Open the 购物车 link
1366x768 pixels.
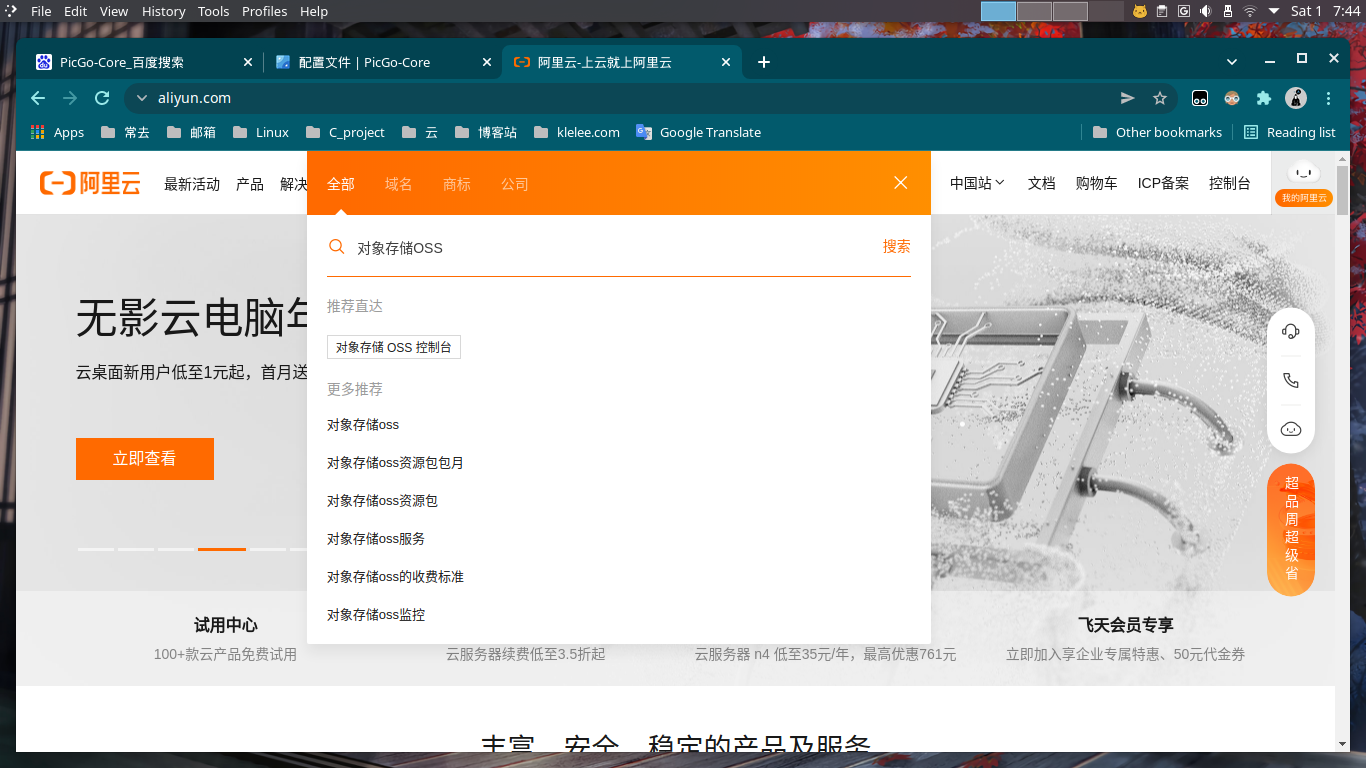click(1096, 183)
